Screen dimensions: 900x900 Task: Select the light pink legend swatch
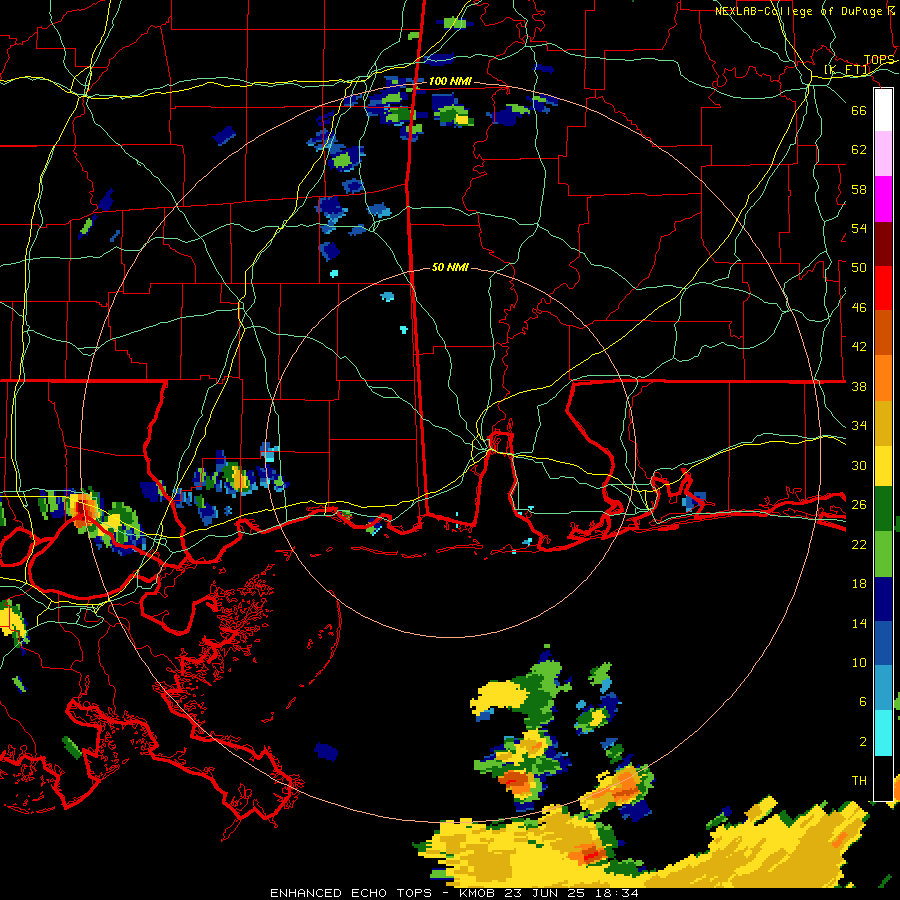coord(883,154)
